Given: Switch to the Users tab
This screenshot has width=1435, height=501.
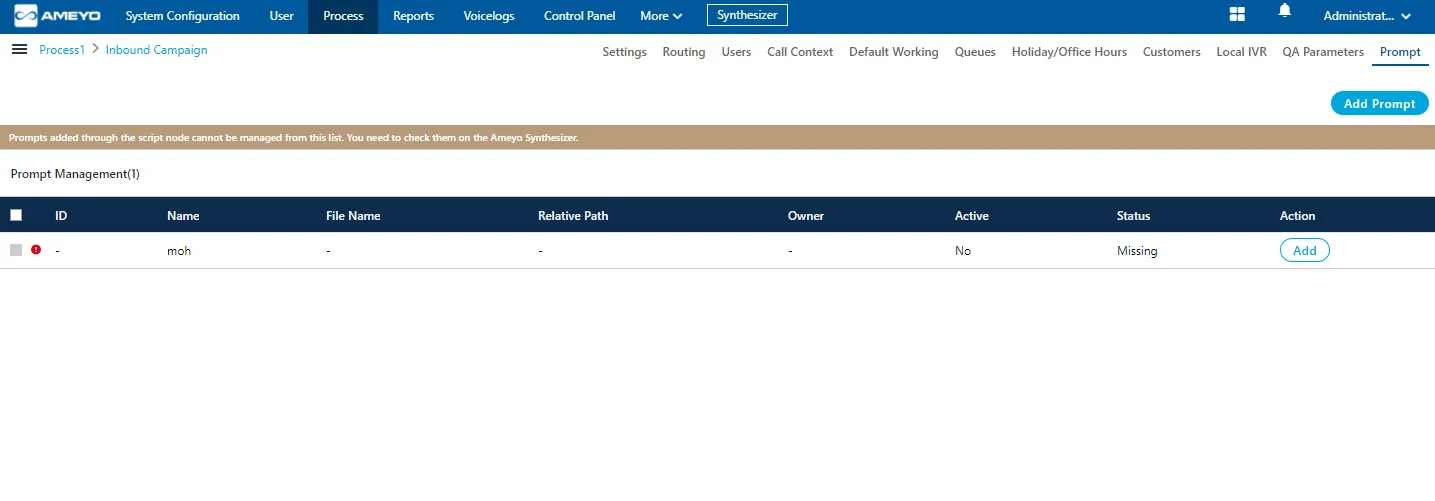Looking at the screenshot, I should pos(736,52).
